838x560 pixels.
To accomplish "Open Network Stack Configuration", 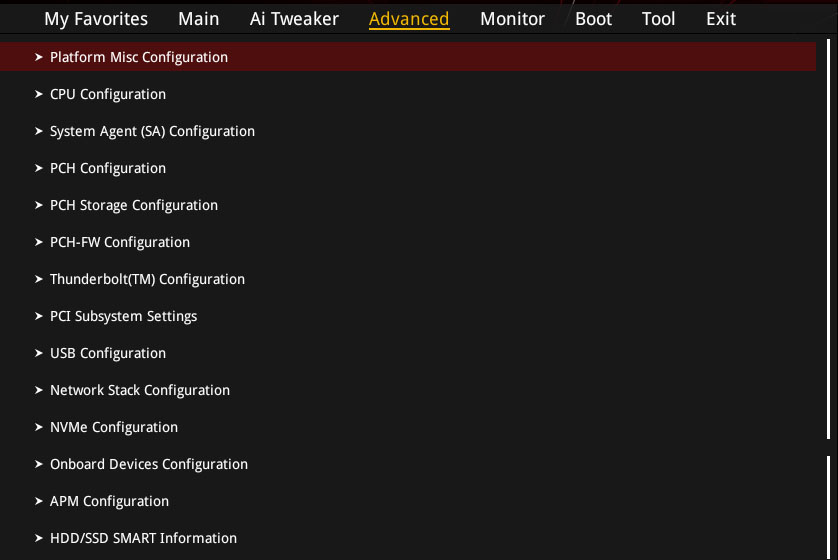I will pyautogui.click(x=140, y=391).
